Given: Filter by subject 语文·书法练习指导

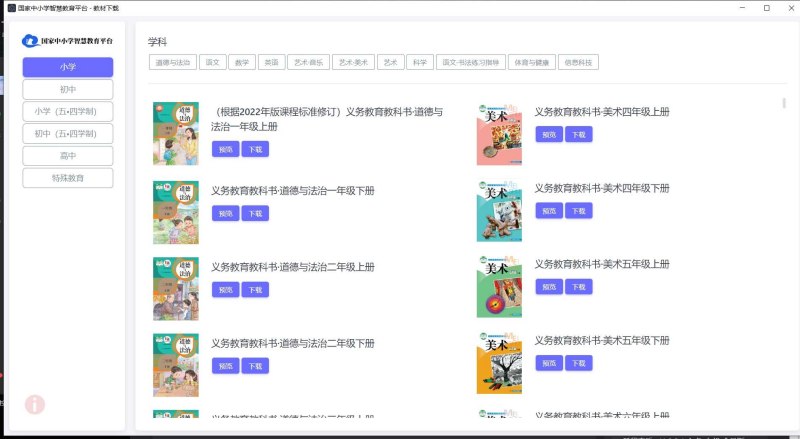Looking at the screenshot, I should point(470,62).
